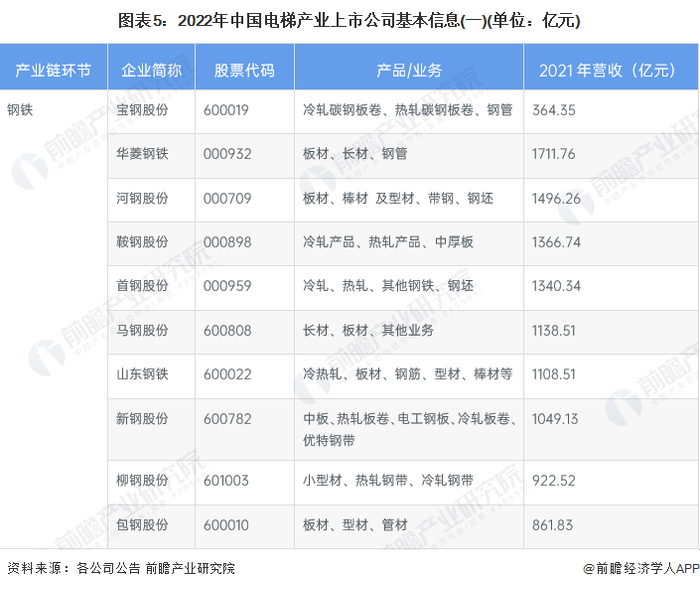Select revenue value 1108.51
This screenshot has height=589, width=700.
pos(554,374)
